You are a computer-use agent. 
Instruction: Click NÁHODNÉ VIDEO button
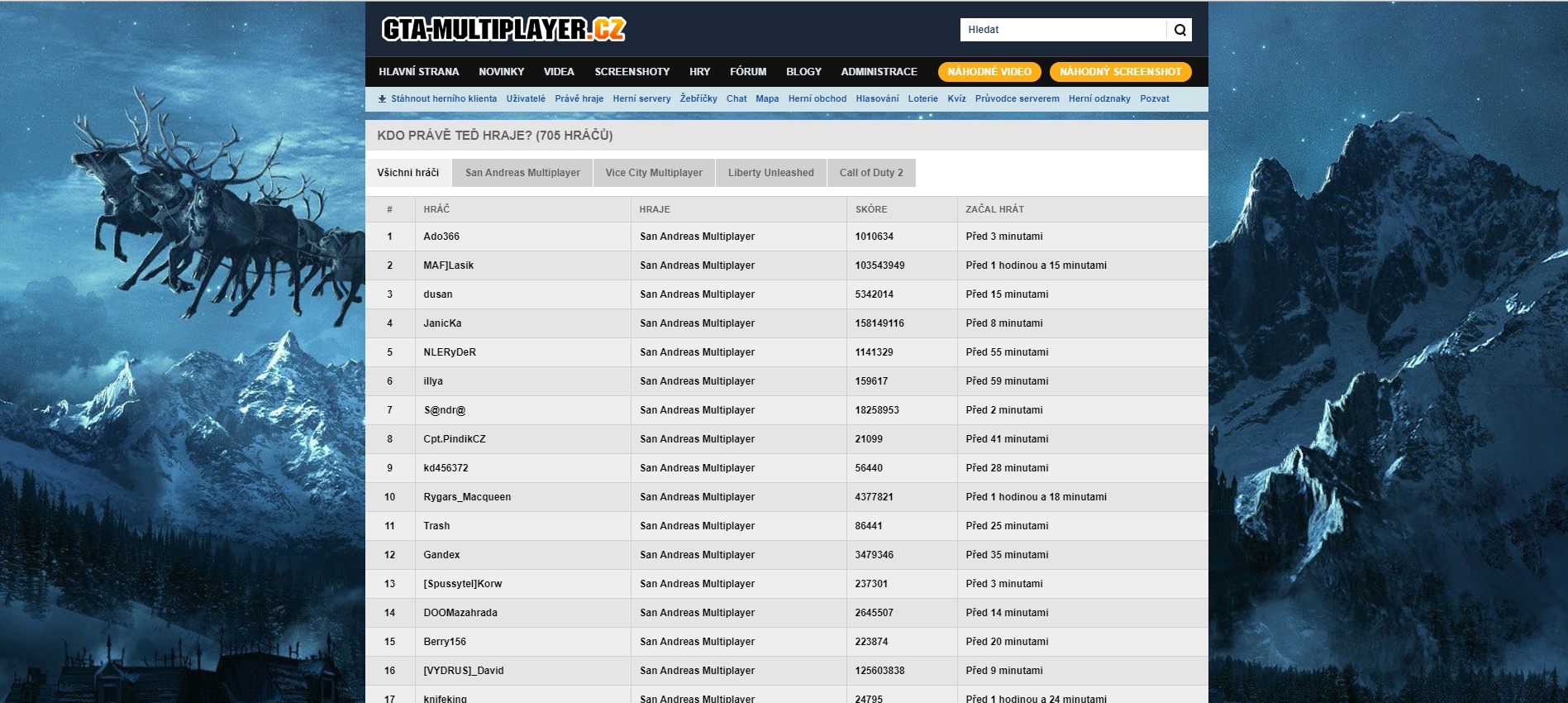tap(989, 72)
